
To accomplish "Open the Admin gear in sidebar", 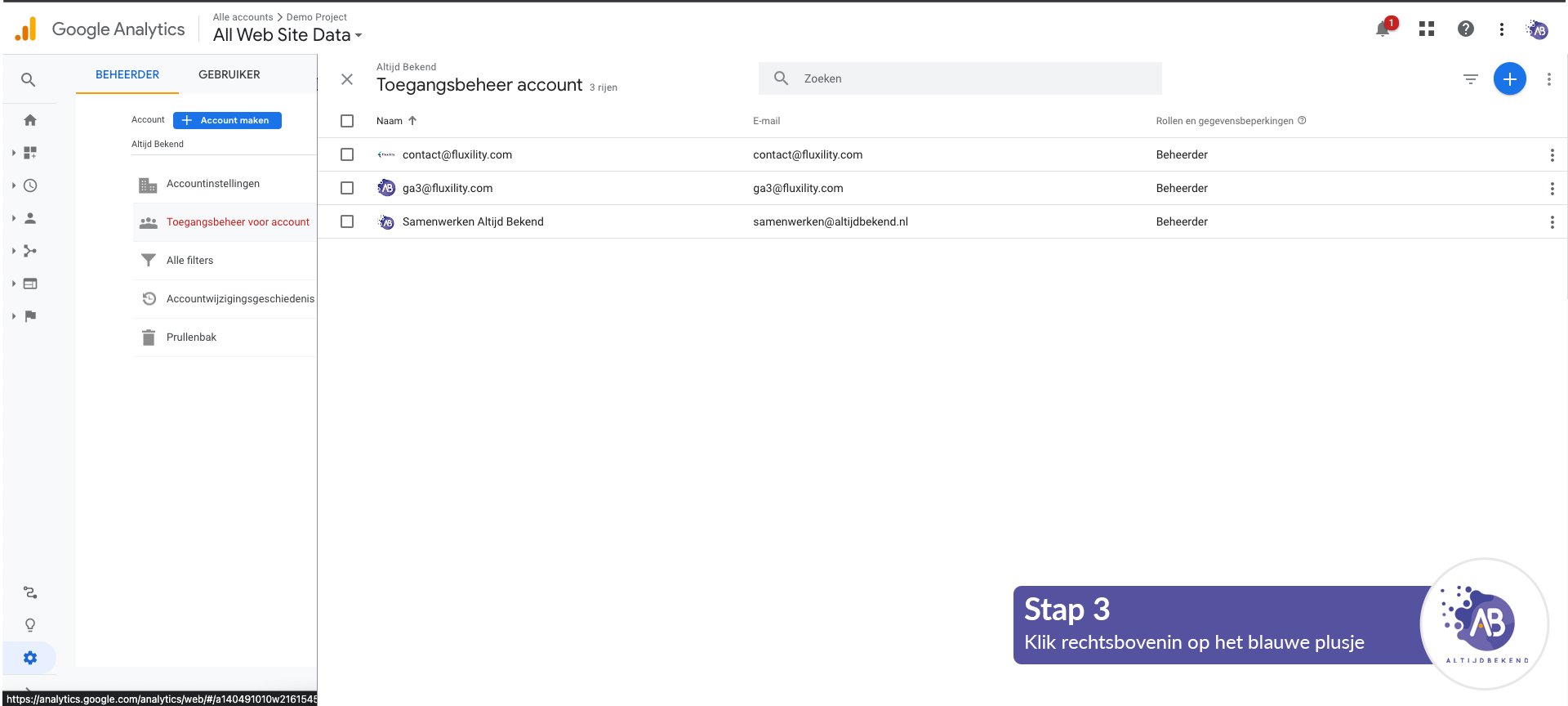I will 30,658.
